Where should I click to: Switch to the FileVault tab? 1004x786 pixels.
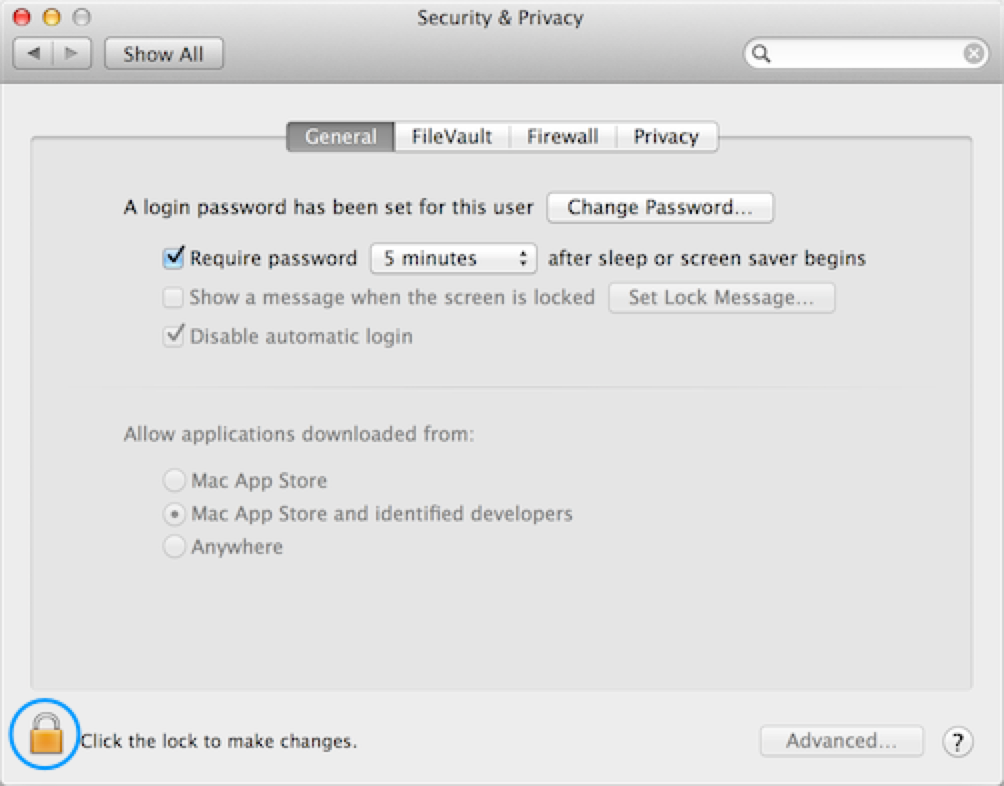pos(452,137)
